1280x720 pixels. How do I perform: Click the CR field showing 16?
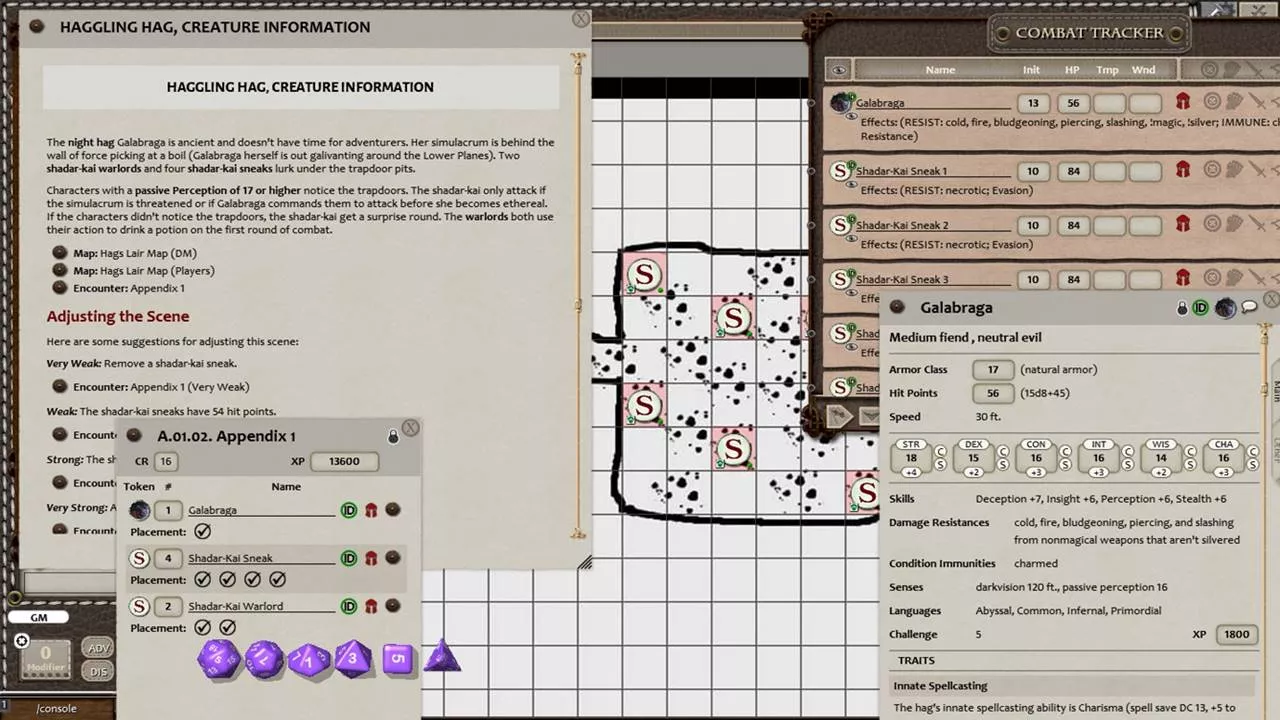(x=166, y=461)
